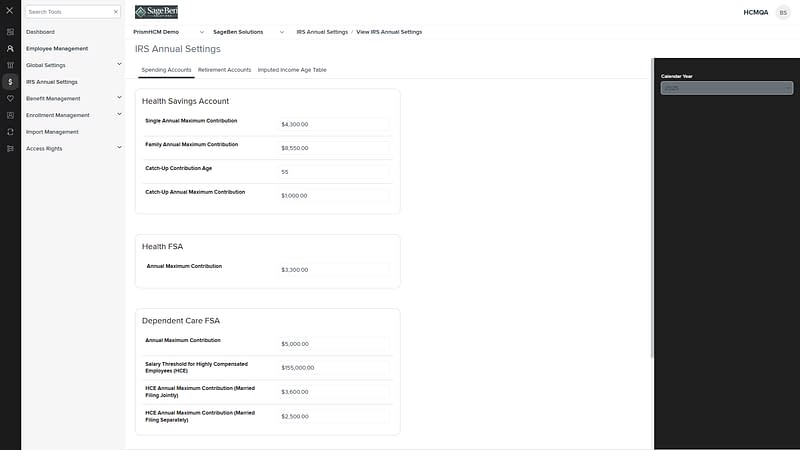Click the Enrollment Management icon in rail
This screenshot has height=450, width=800.
(x=10, y=115)
